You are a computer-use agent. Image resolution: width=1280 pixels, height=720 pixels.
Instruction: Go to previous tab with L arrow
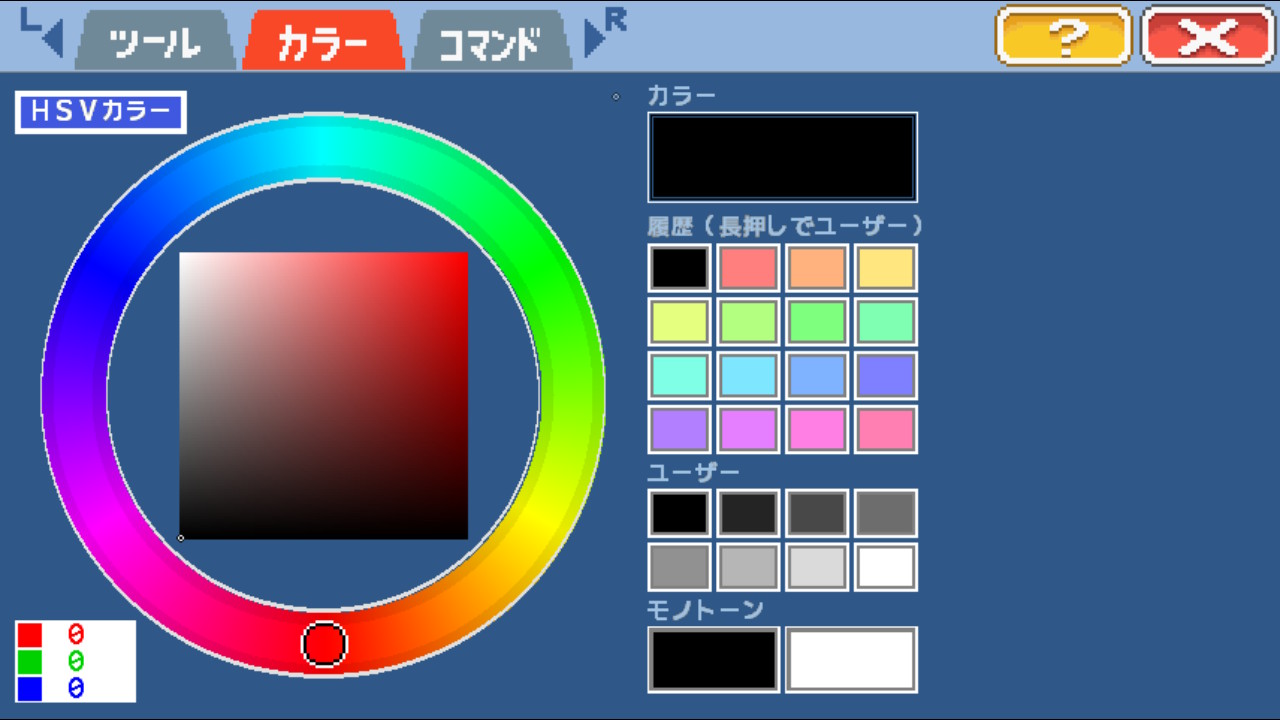(x=41, y=32)
